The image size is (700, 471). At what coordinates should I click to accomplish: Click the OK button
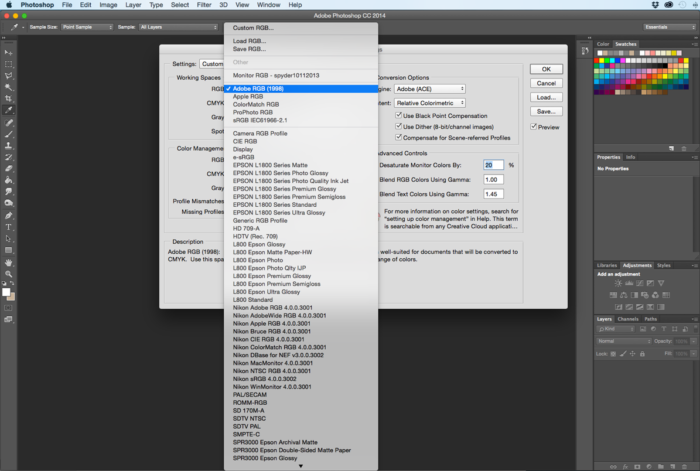545,69
